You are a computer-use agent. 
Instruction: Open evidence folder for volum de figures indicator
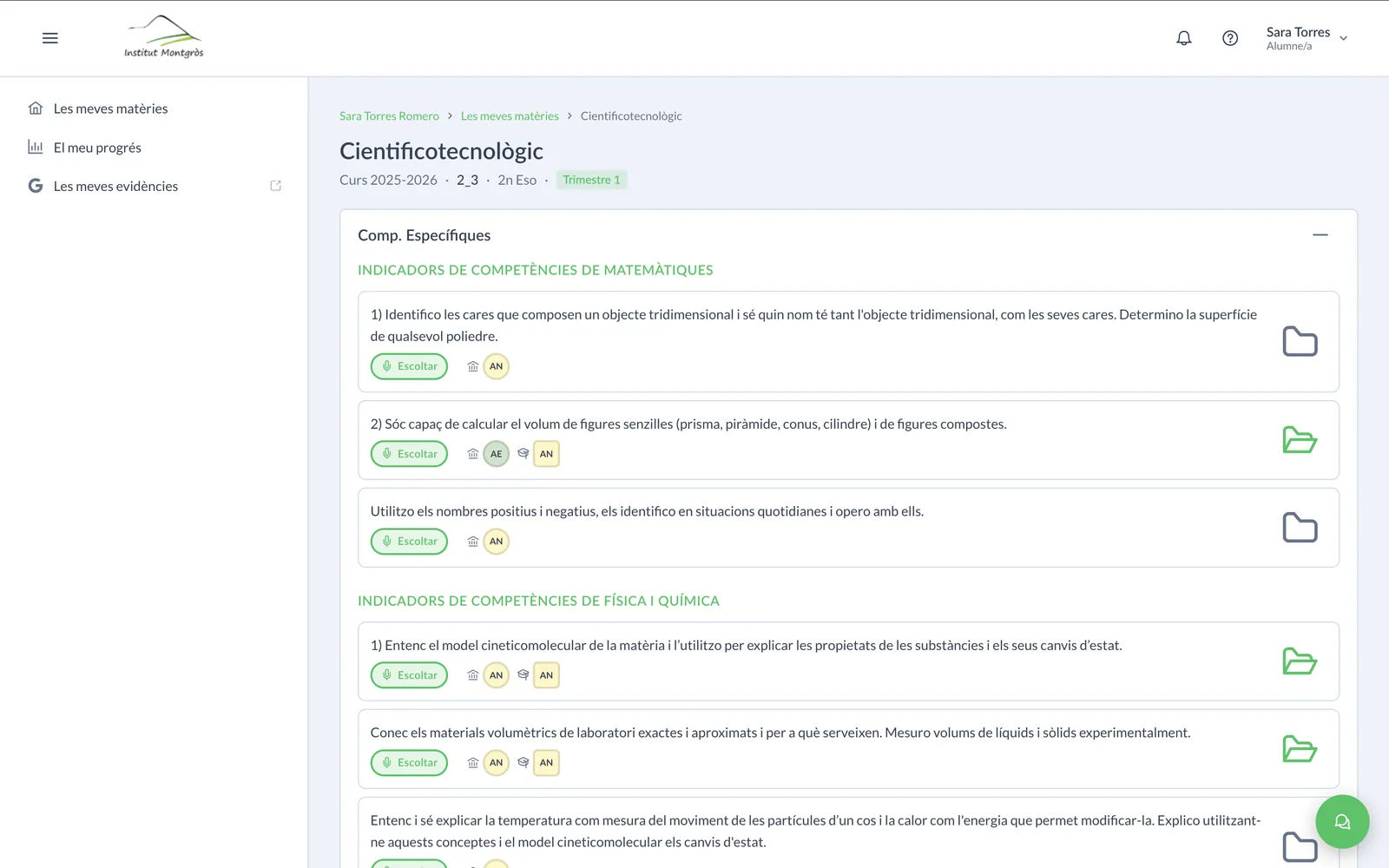1300,440
